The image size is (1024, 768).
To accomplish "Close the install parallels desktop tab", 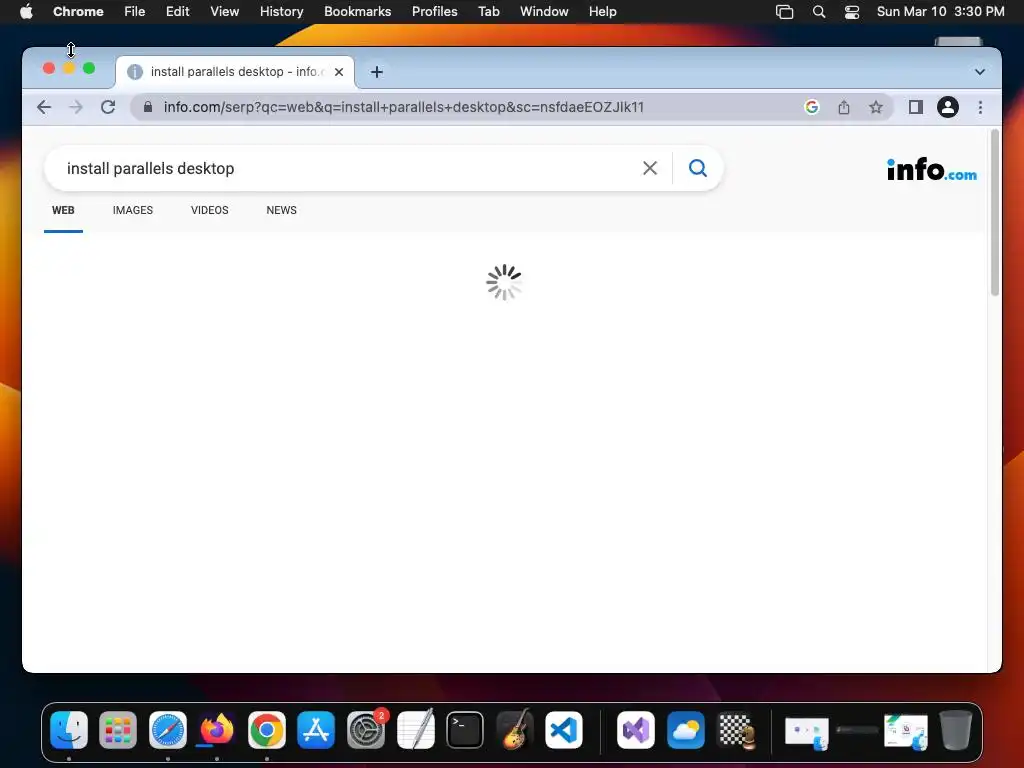I will (x=339, y=72).
